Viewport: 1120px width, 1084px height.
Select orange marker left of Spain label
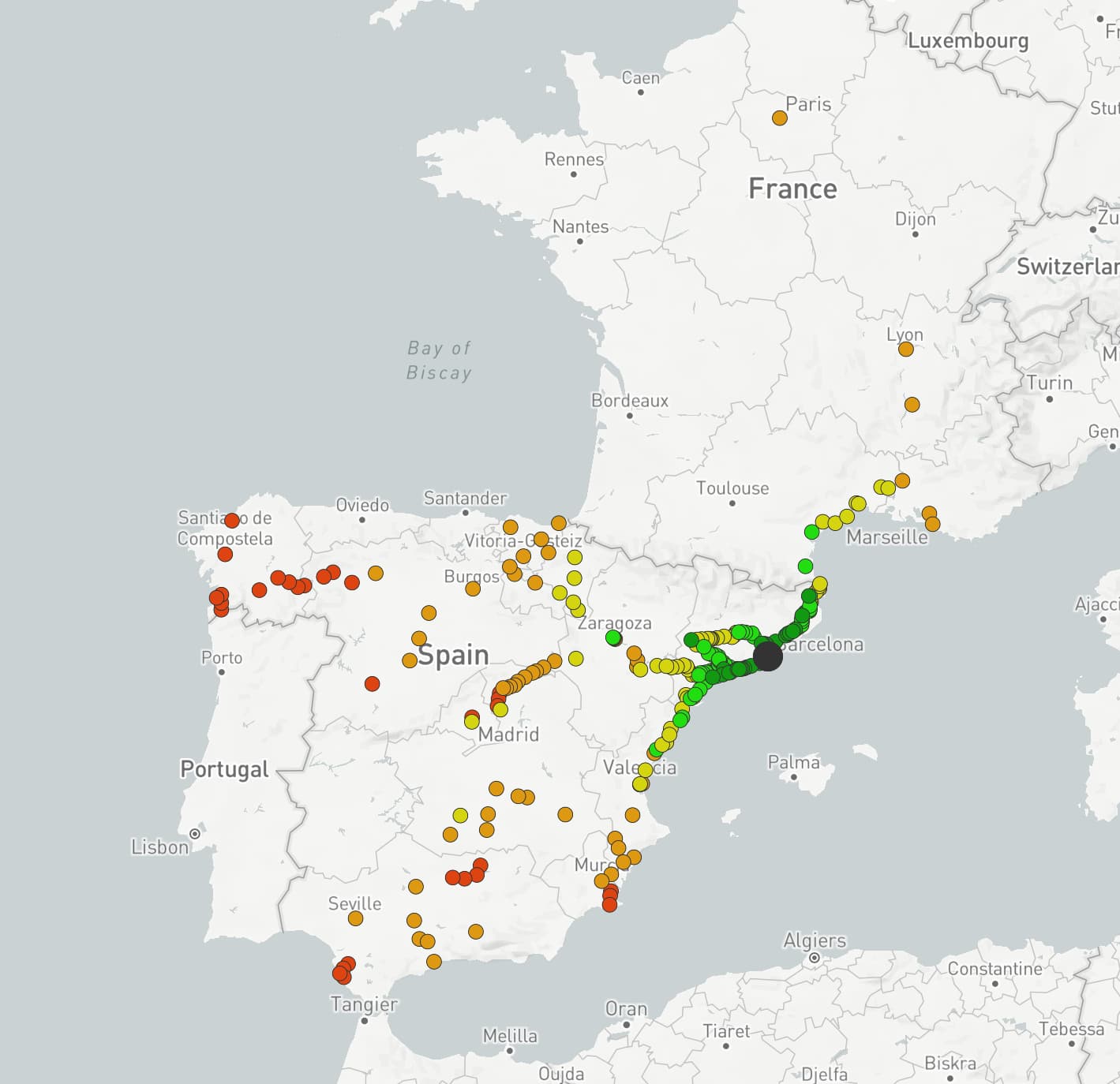[x=410, y=660]
